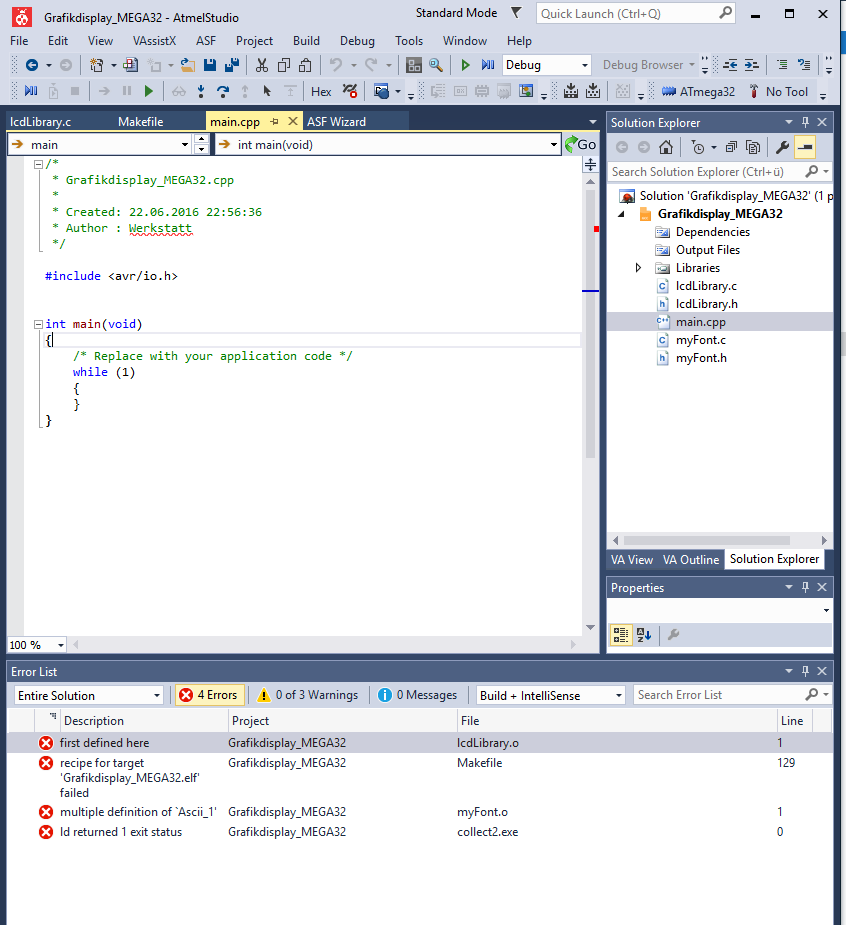Open the 100 % zoom level dropdown
Viewport: 846px width, 925px height.
pyautogui.click(x=60, y=645)
